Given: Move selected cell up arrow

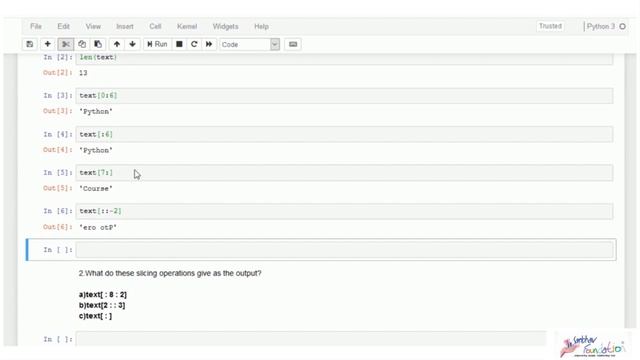Looking at the screenshot, I should coord(117,44).
